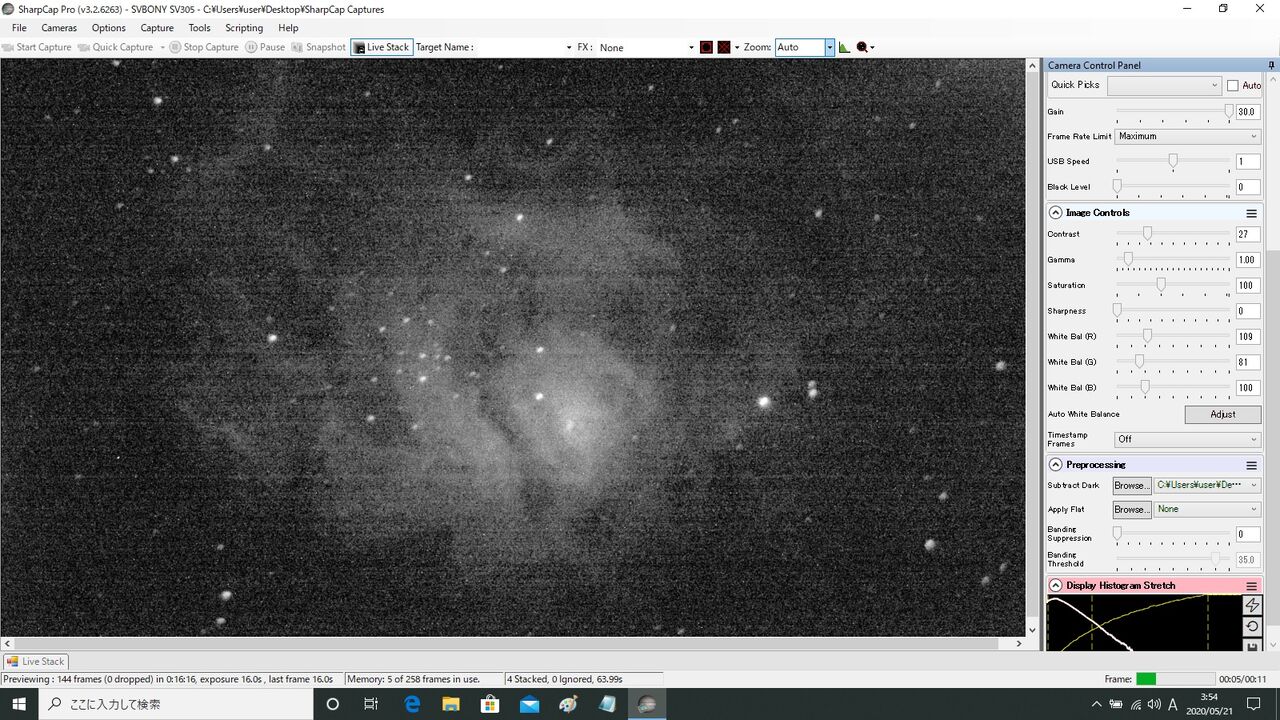Open the File menu
The width and height of the screenshot is (1280, 720).
(19, 28)
